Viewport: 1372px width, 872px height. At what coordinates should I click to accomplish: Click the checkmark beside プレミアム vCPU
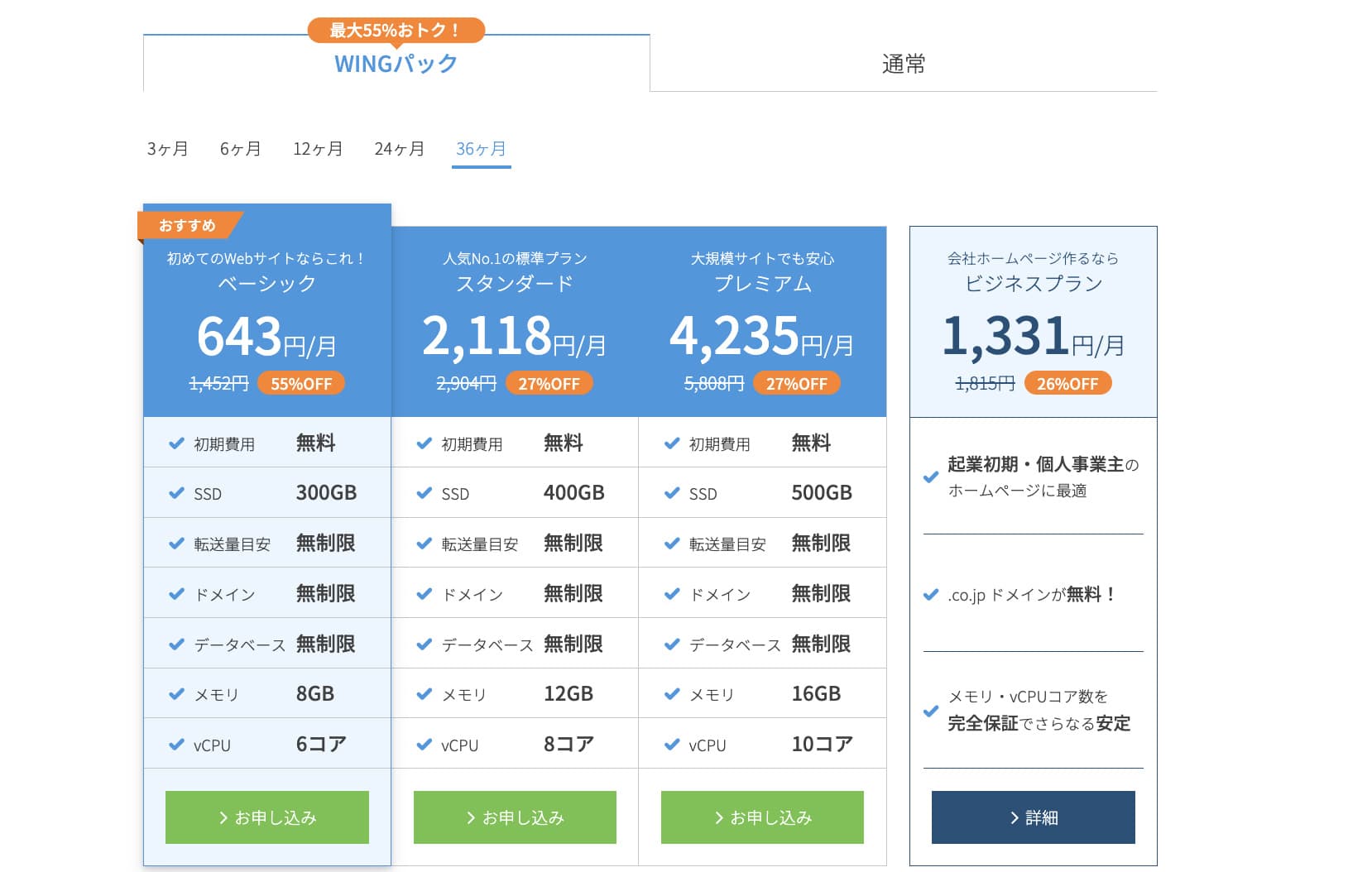(672, 745)
